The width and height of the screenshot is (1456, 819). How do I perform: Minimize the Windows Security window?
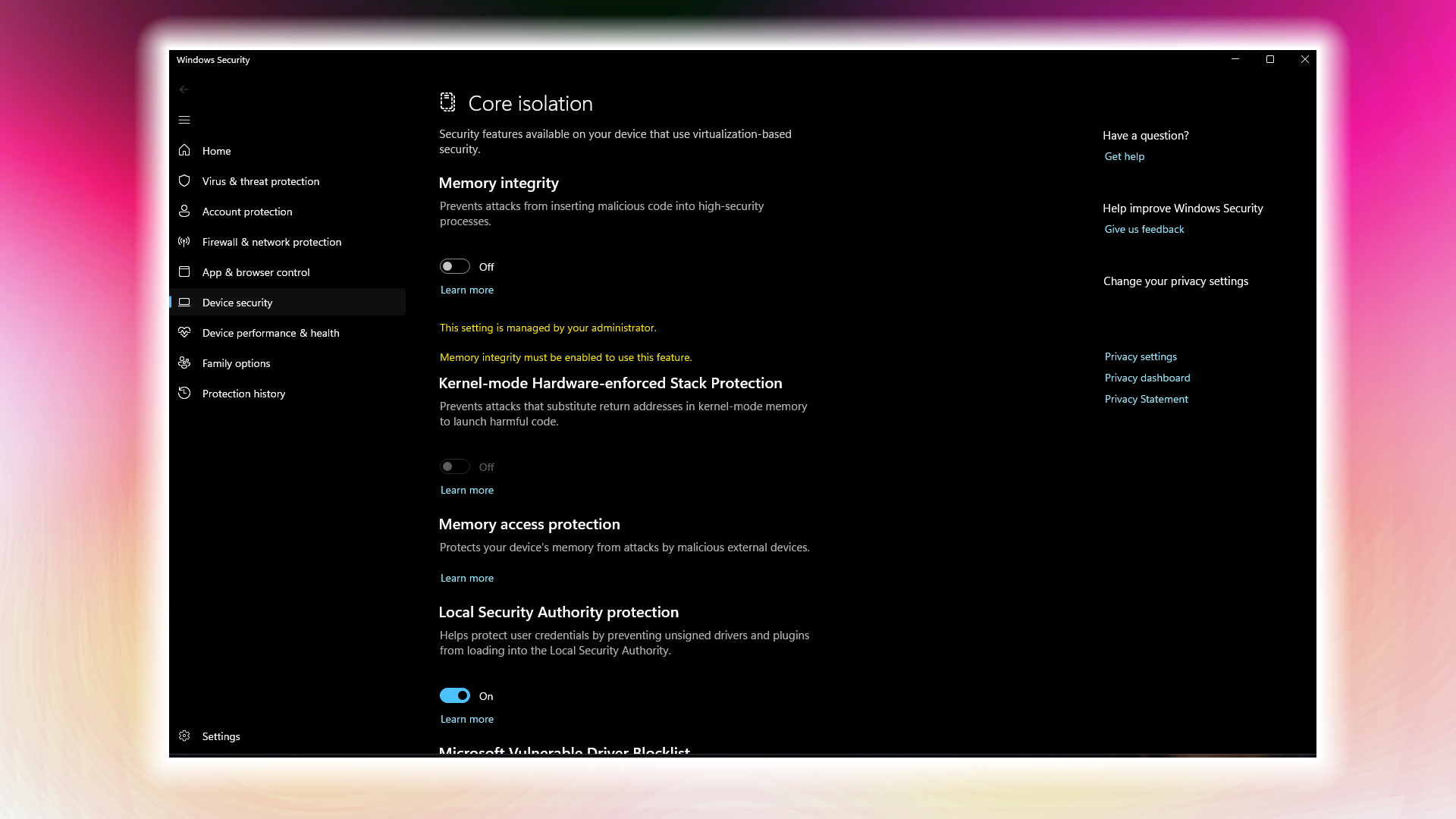1235,59
